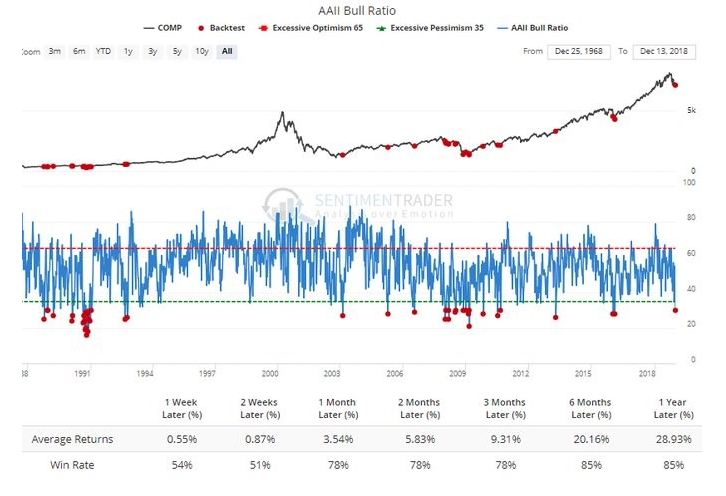Select the highlighted All range button
The width and height of the screenshot is (726, 496).
tap(227, 51)
